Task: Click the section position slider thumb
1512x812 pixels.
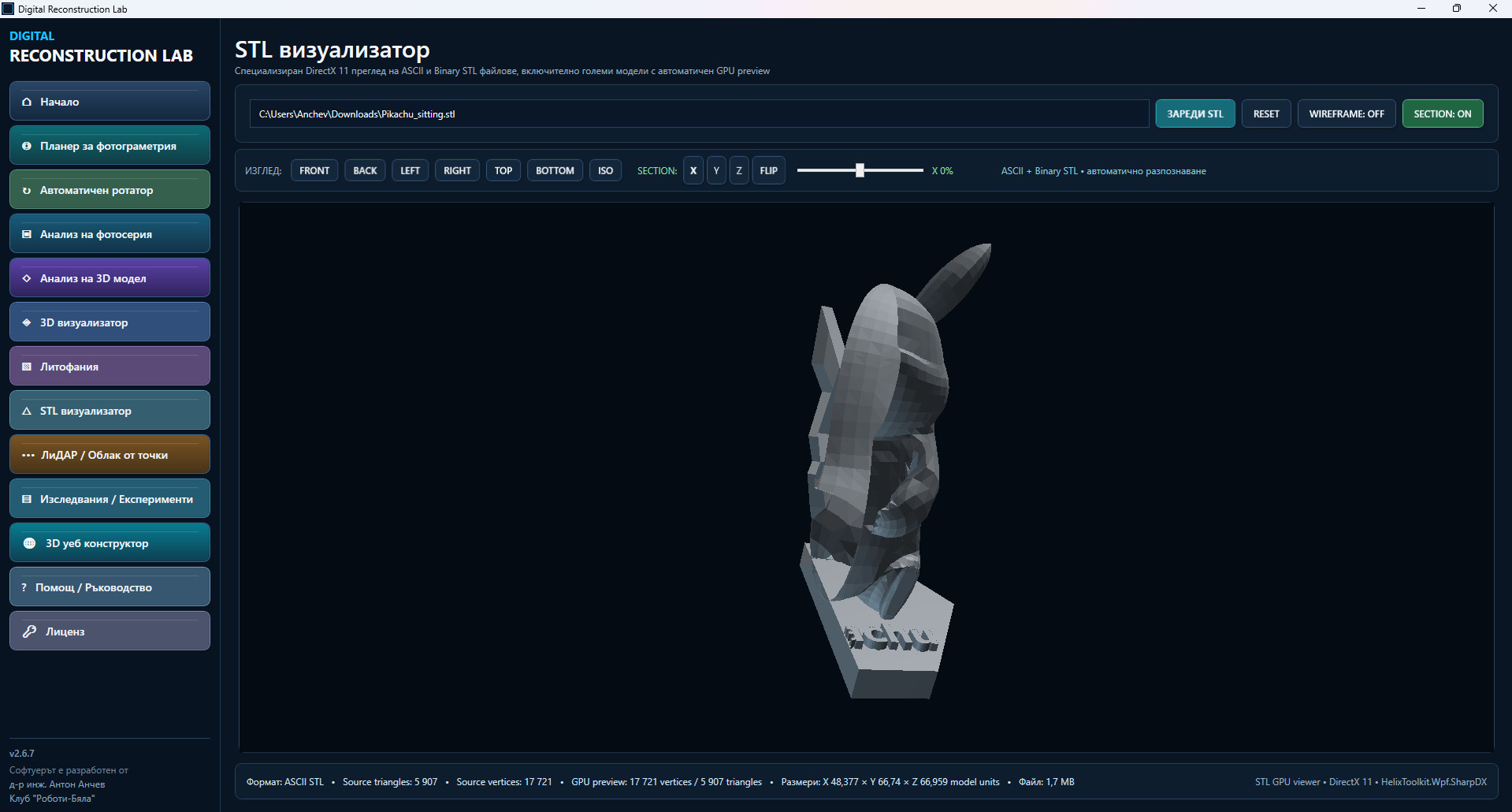Action: pos(860,170)
